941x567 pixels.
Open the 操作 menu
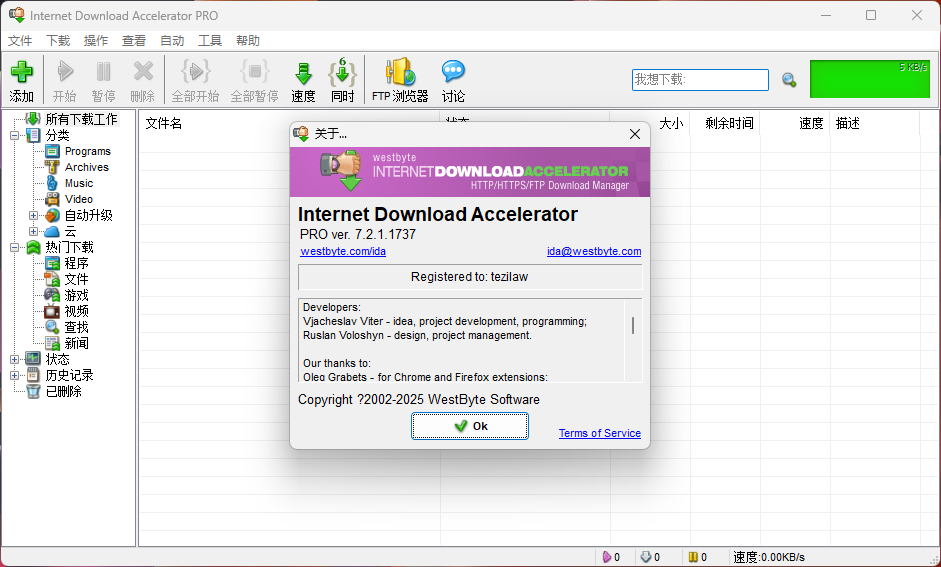96,41
